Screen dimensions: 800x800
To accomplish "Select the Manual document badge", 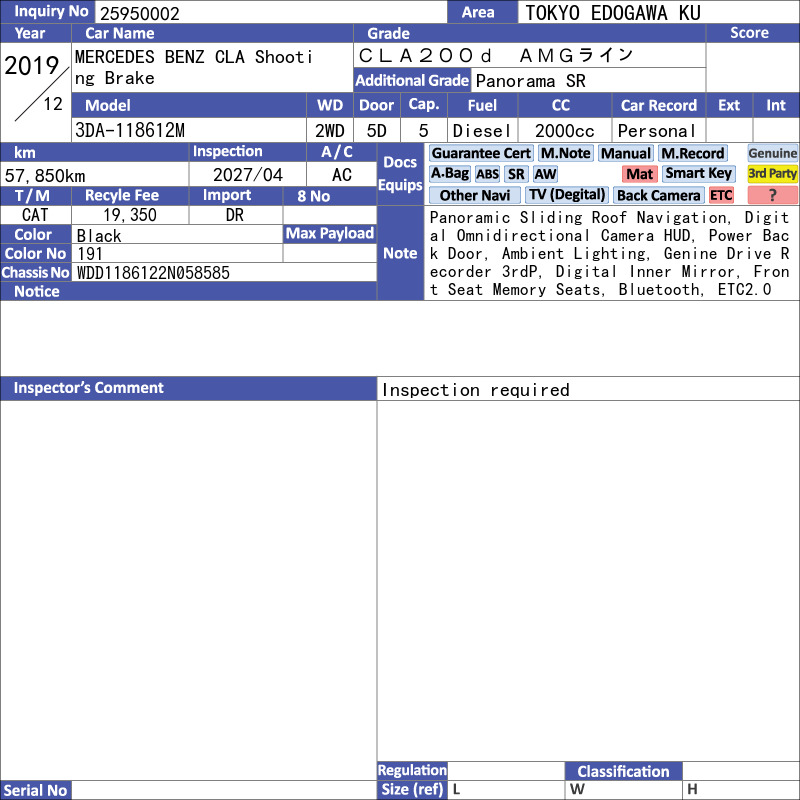I will coord(626,153).
